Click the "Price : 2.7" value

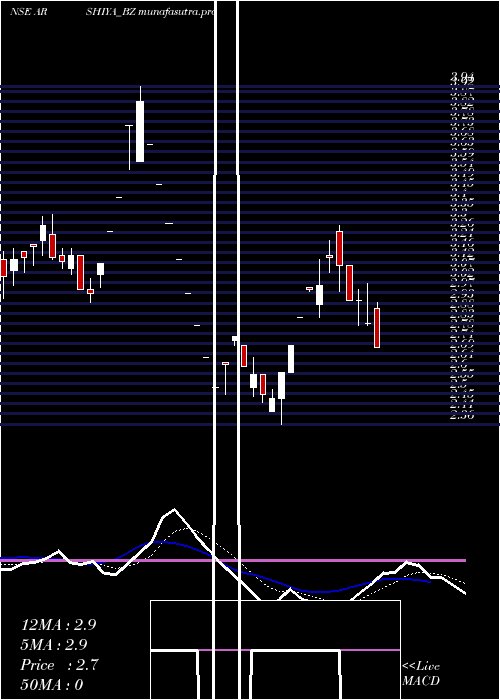coord(59,665)
